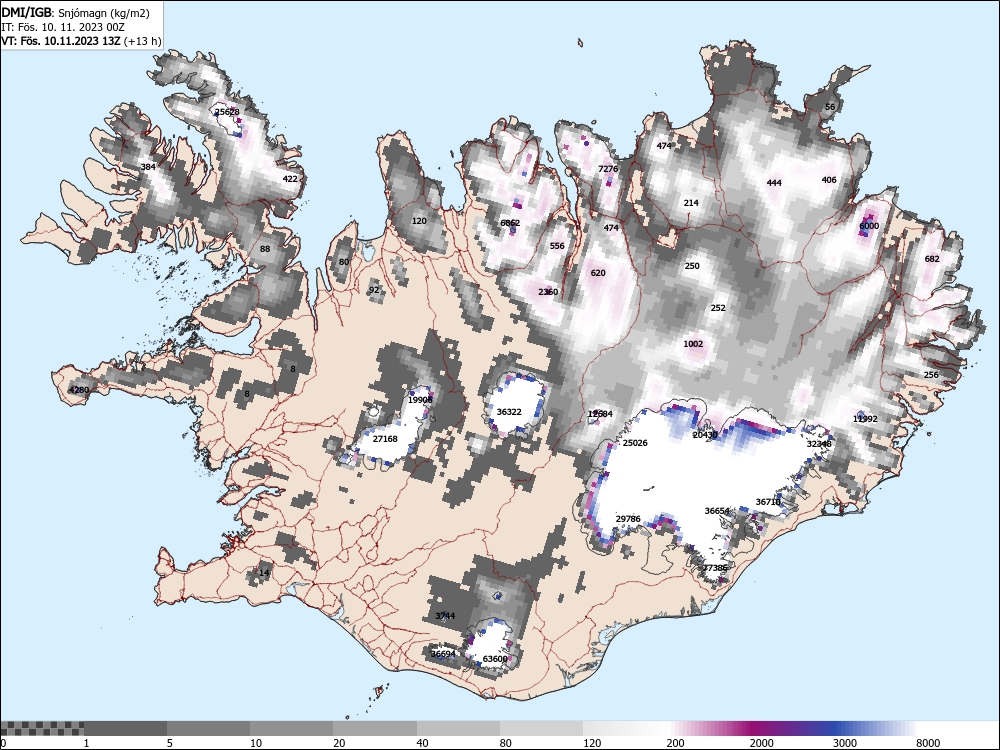Click the legend label 200
Viewport: 1000px width, 750px height.
point(675,743)
